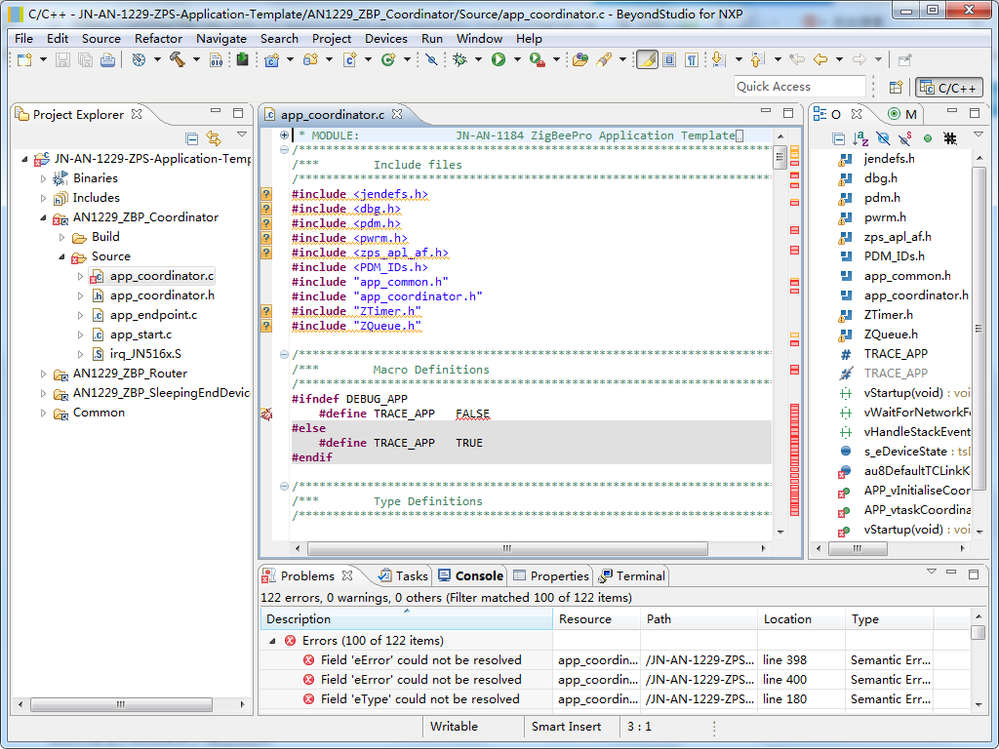Open the Refactor menu
Screen dimensions: 999x749
(158, 38)
